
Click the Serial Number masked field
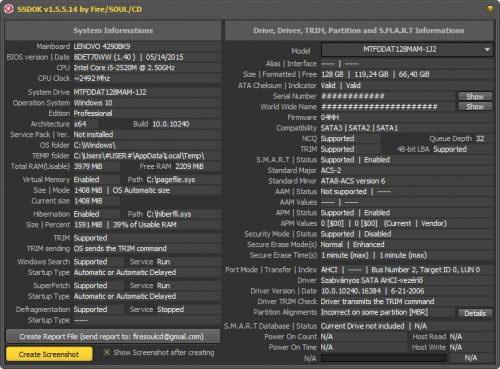click(x=388, y=96)
